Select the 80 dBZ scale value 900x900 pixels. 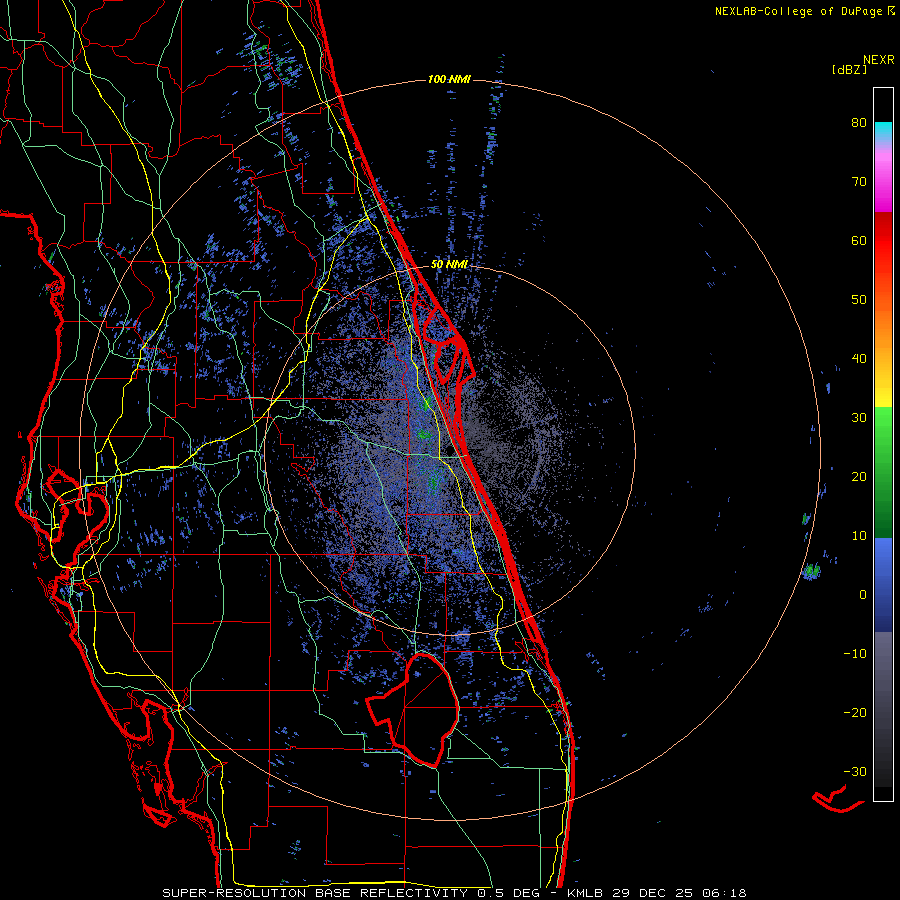click(859, 122)
